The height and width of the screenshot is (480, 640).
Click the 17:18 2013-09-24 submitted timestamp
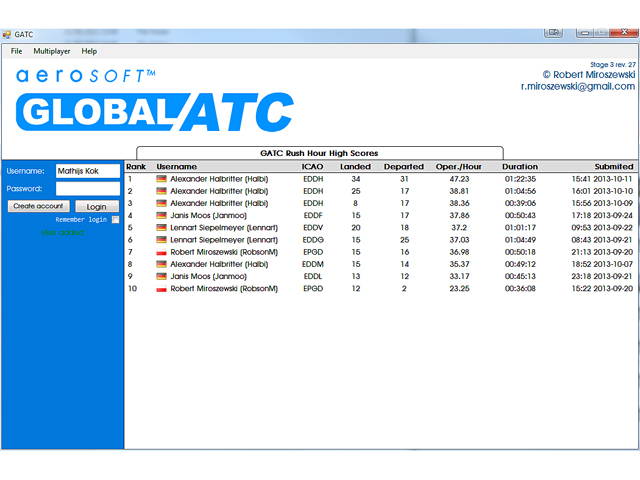(x=602, y=215)
